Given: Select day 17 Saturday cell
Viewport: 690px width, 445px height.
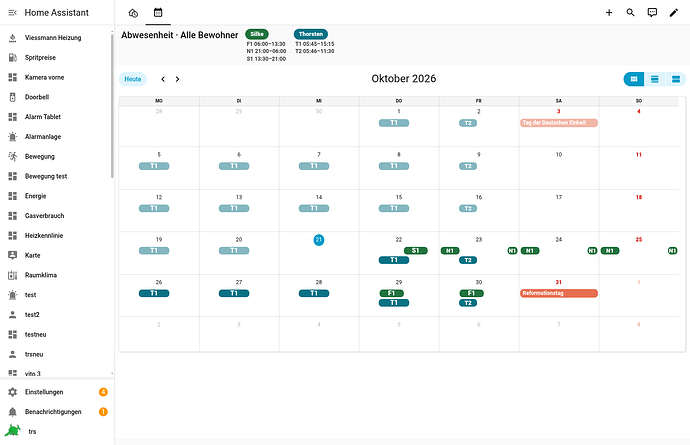Looking at the screenshot, I should tap(559, 210).
